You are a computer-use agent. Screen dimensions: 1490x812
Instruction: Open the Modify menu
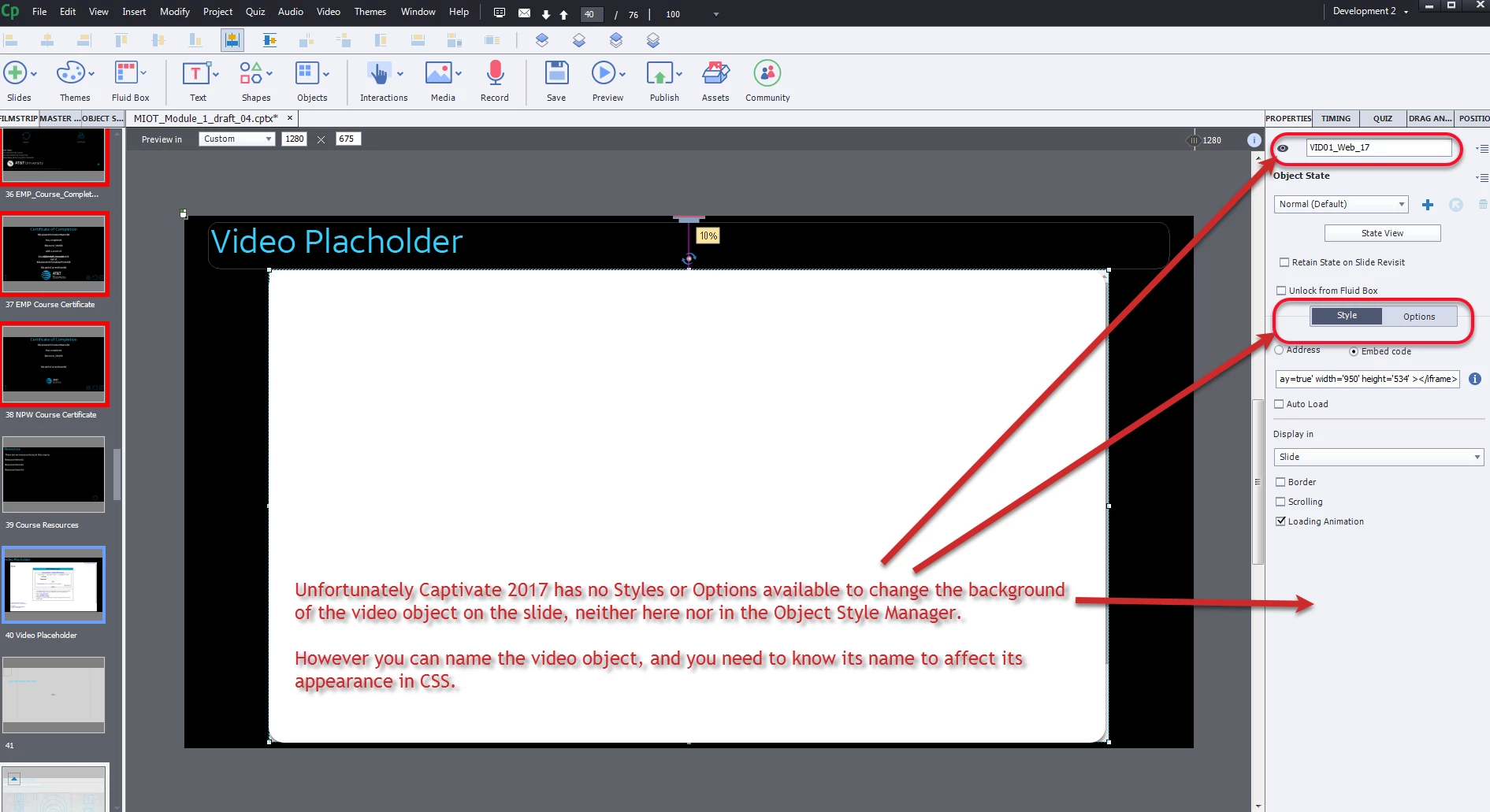[175, 12]
